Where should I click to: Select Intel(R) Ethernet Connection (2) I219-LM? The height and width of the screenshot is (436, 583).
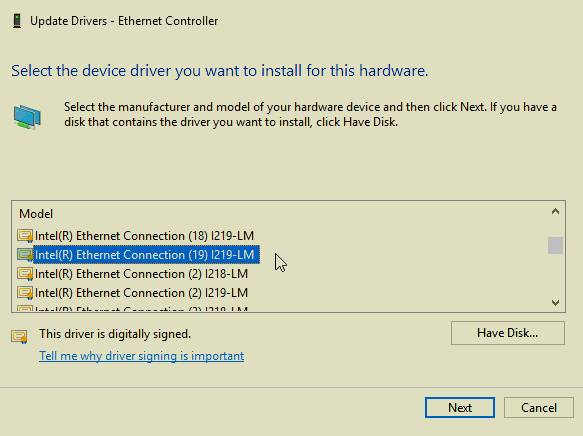click(141, 293)
